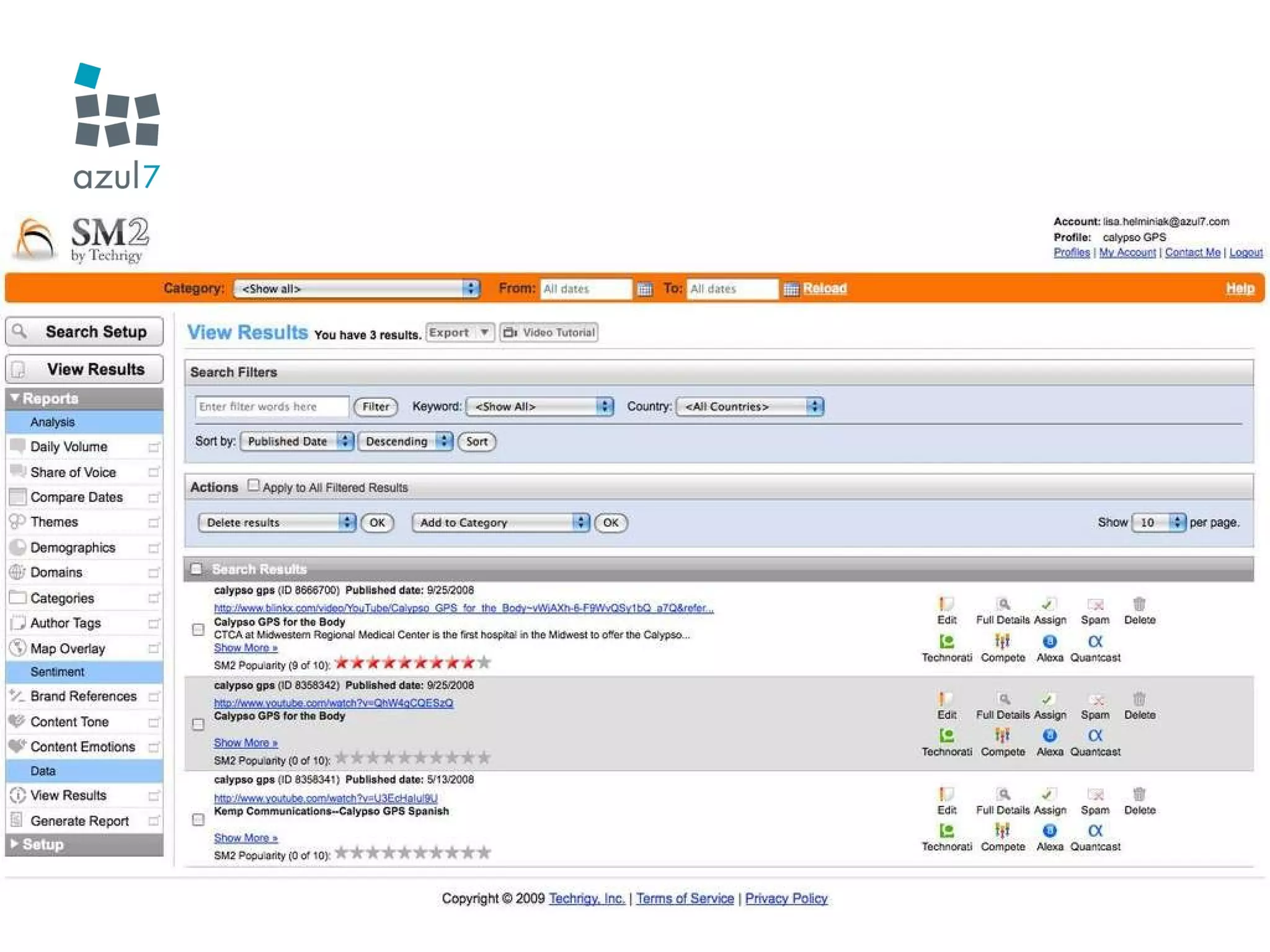1270x952 pixels.
Task: Mark the second result as Spam
Action: click(1096, 700)
